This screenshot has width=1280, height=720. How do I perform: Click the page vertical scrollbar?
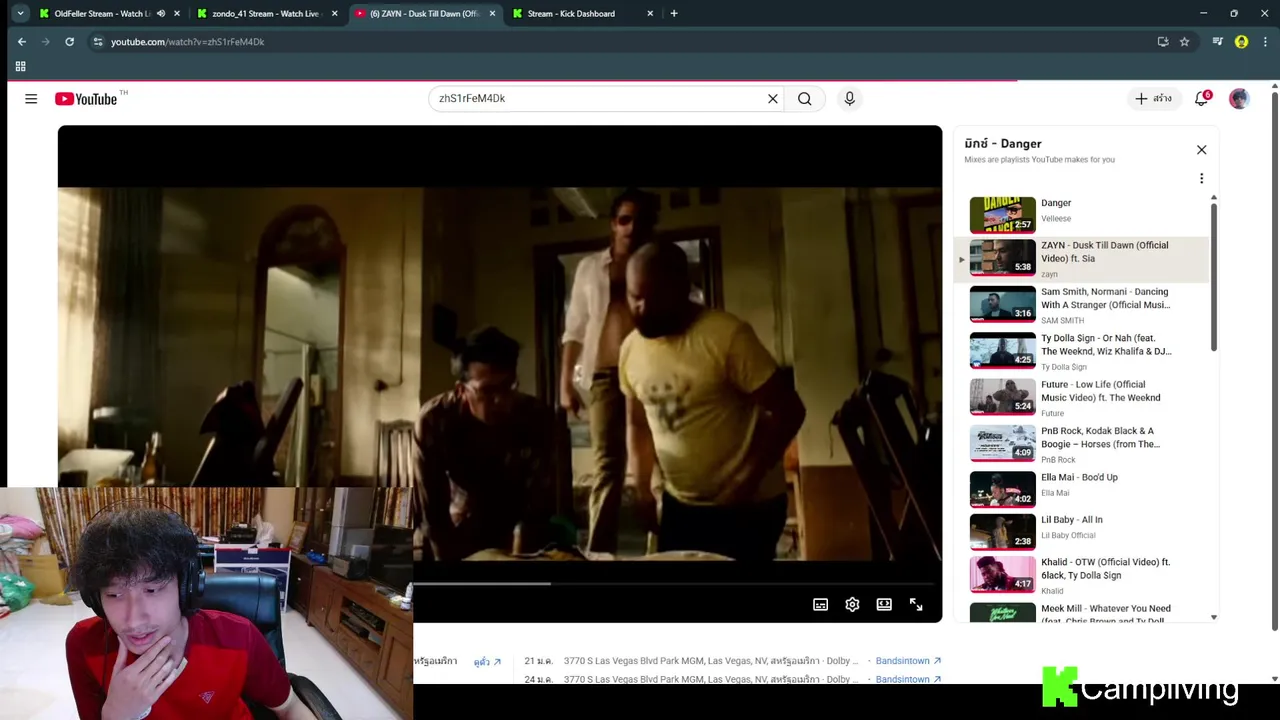pos(1274,360)
